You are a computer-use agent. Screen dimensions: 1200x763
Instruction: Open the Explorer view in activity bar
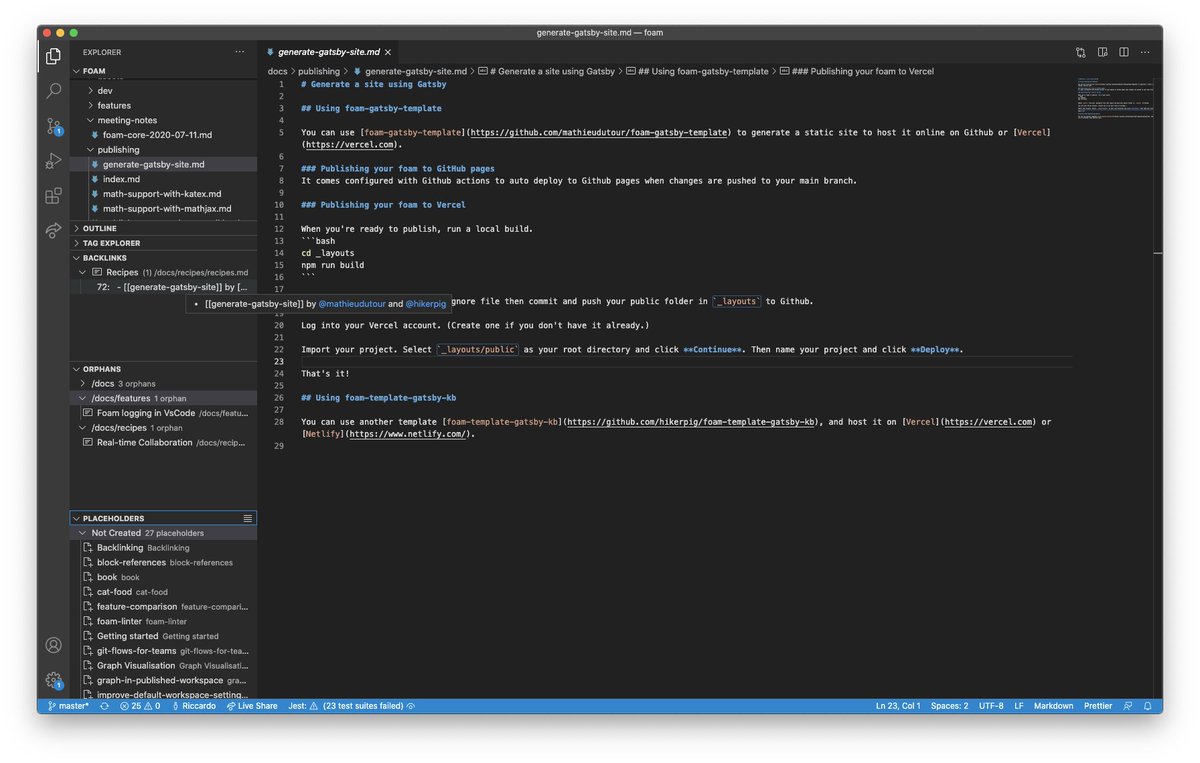[54, 56]
